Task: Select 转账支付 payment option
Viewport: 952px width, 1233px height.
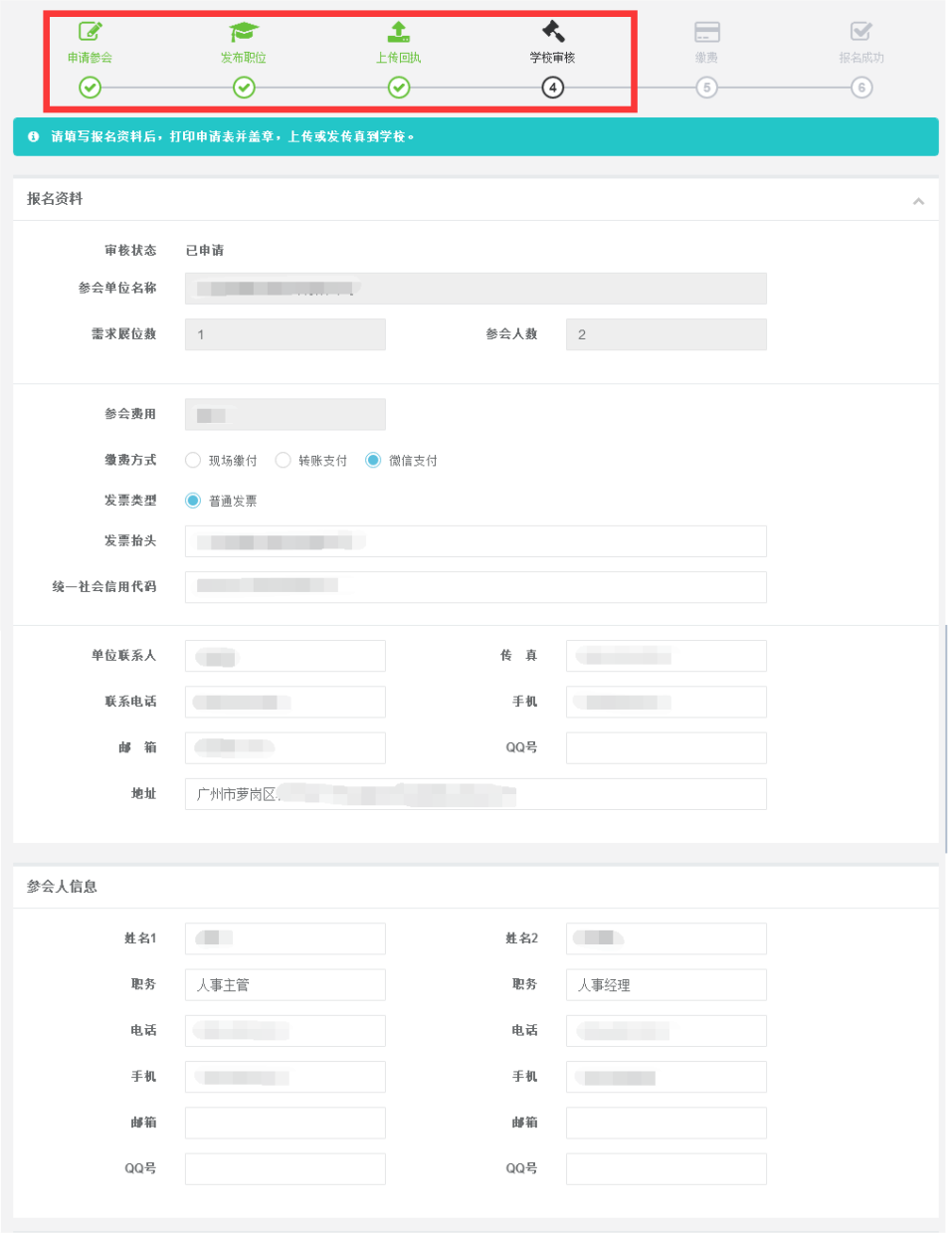Action: pyautogui.click(x=284, y=460)
